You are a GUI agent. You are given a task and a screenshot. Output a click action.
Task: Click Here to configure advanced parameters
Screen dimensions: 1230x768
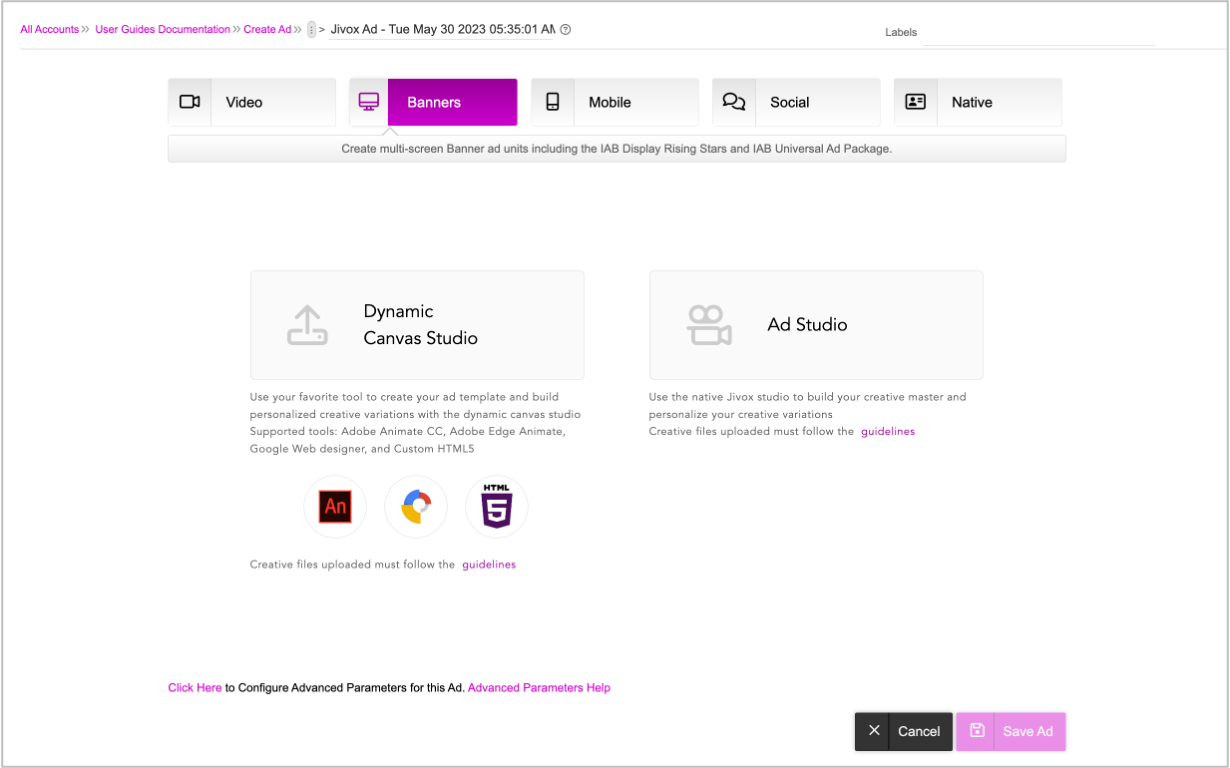pos(195,688)
